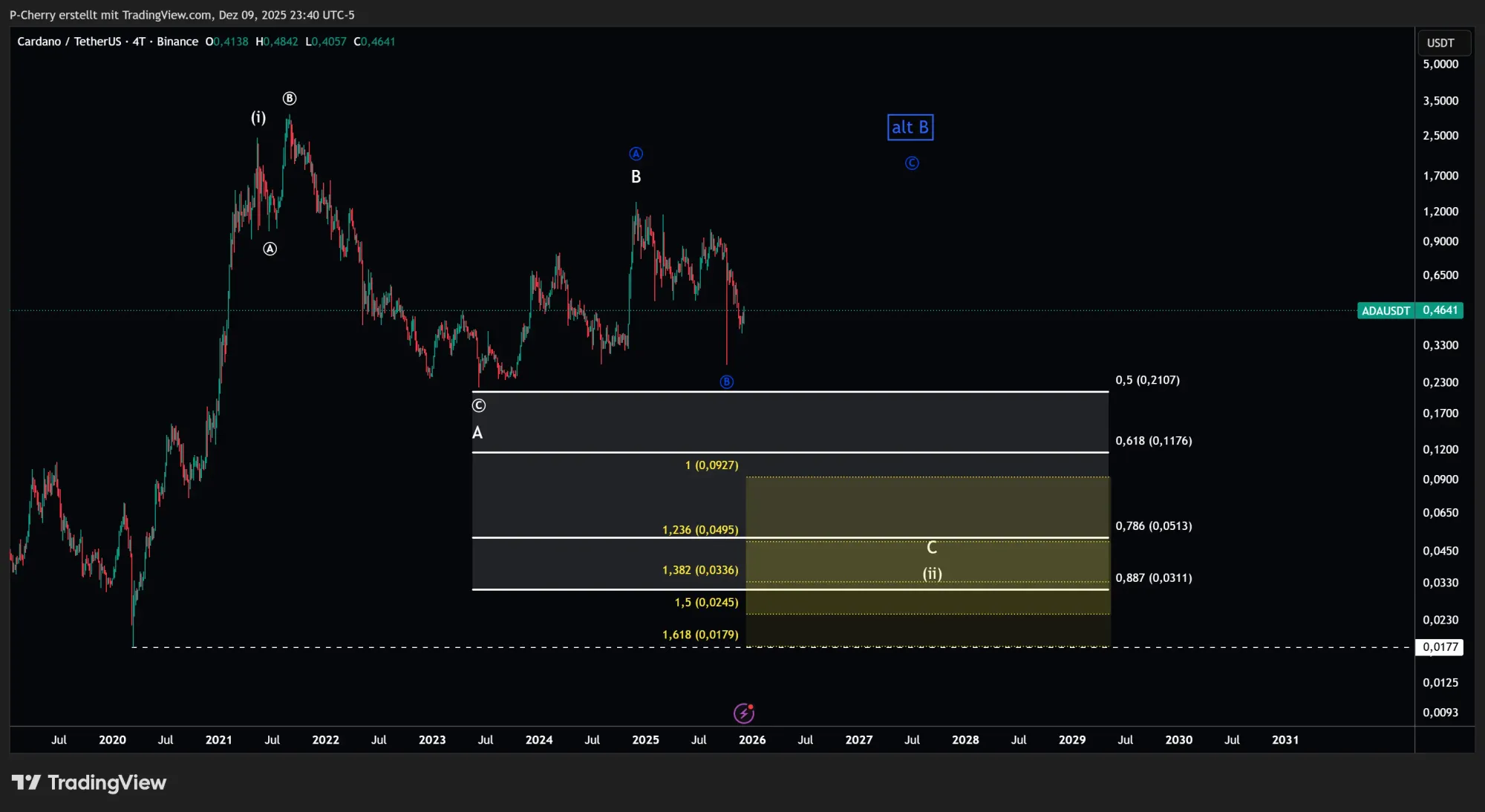1485x812 pixels.
Task: Open the lightning quick-action icon with notification dot
Action: [743, 713]
